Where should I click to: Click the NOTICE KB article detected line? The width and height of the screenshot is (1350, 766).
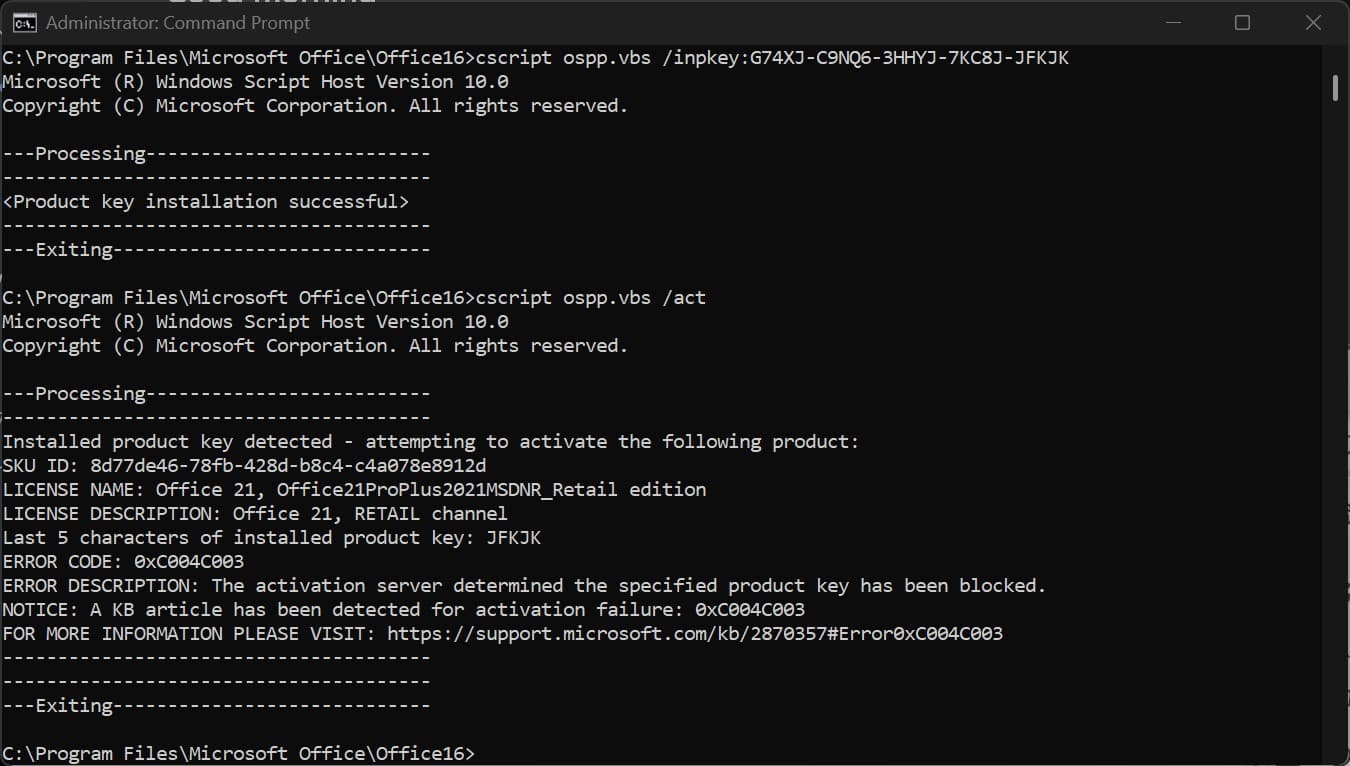(x=403, y=609)
